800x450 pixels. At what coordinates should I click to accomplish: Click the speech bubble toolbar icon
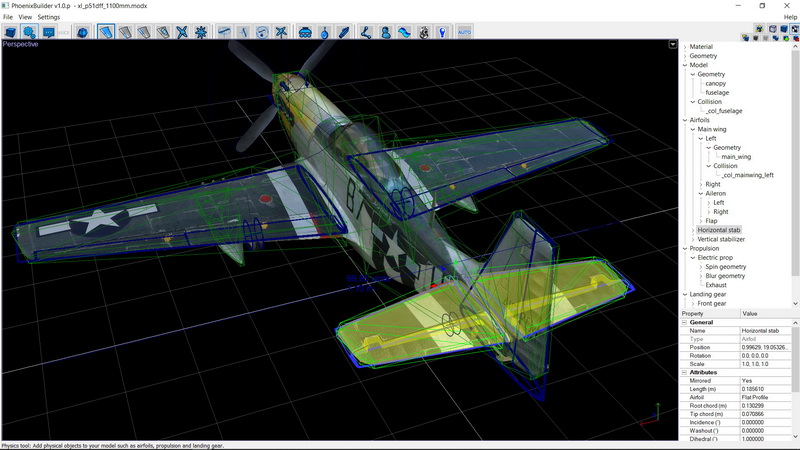click(48, 32)
